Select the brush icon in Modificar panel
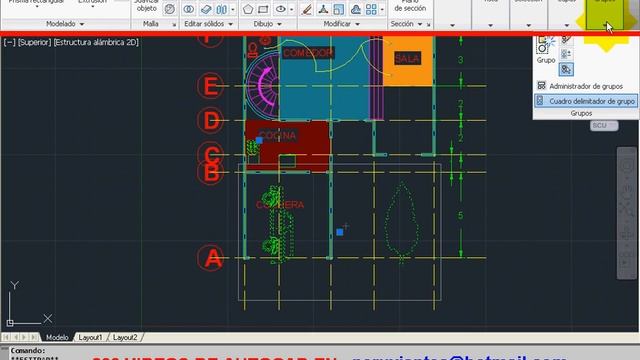 tap(307, 9)
